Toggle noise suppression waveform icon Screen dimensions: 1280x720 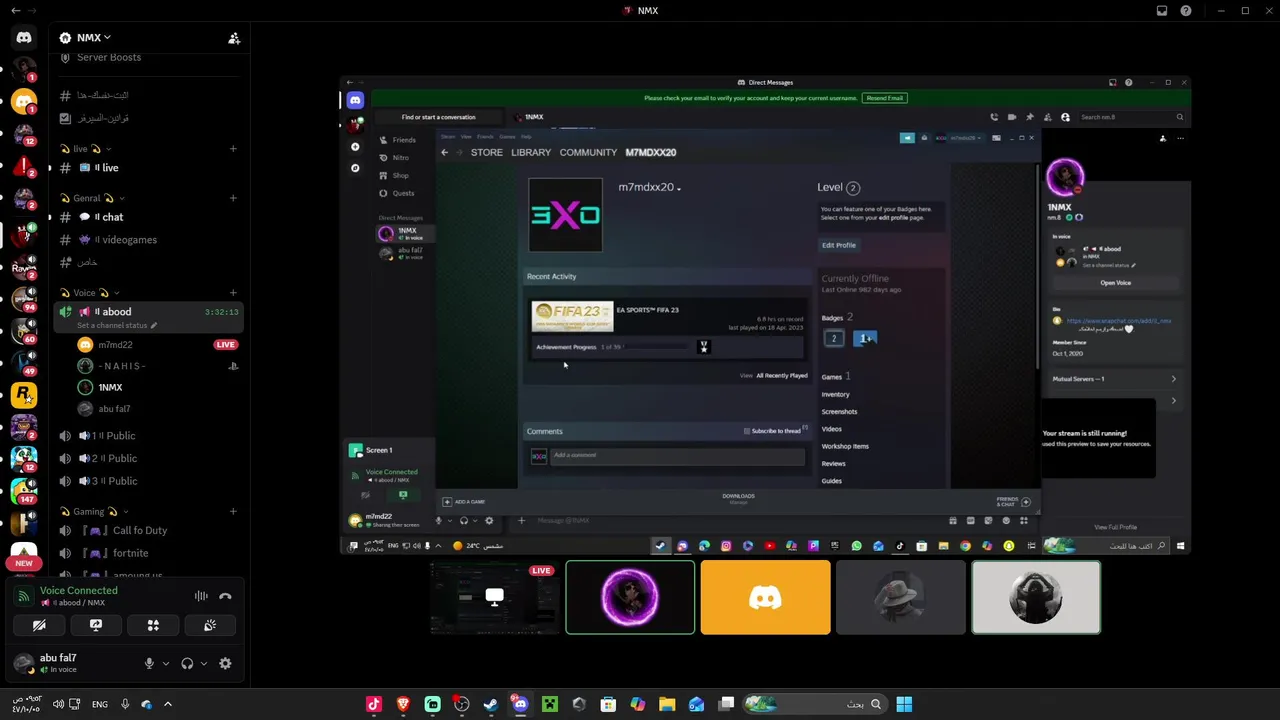201,596
